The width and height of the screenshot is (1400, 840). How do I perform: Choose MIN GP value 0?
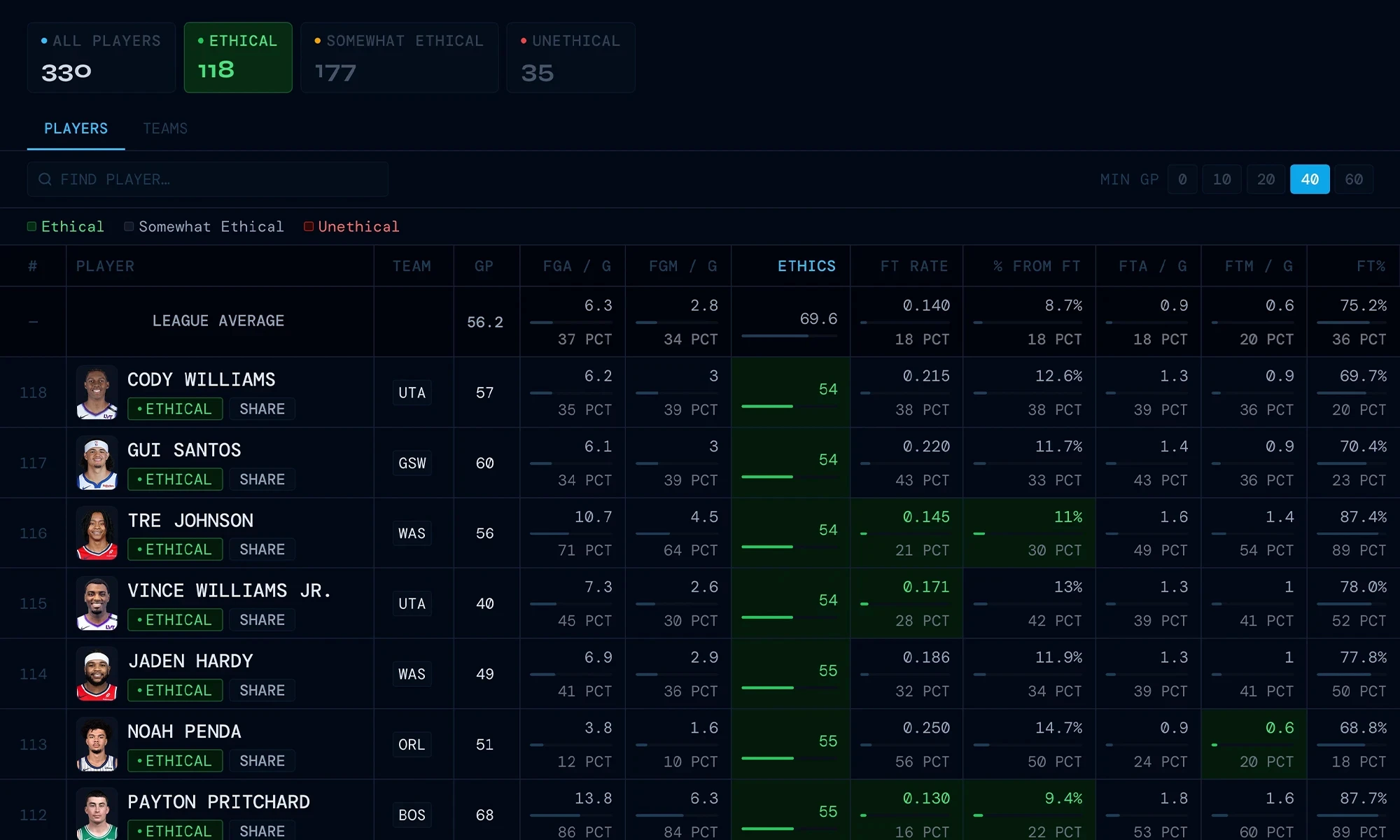point(1182,179)
